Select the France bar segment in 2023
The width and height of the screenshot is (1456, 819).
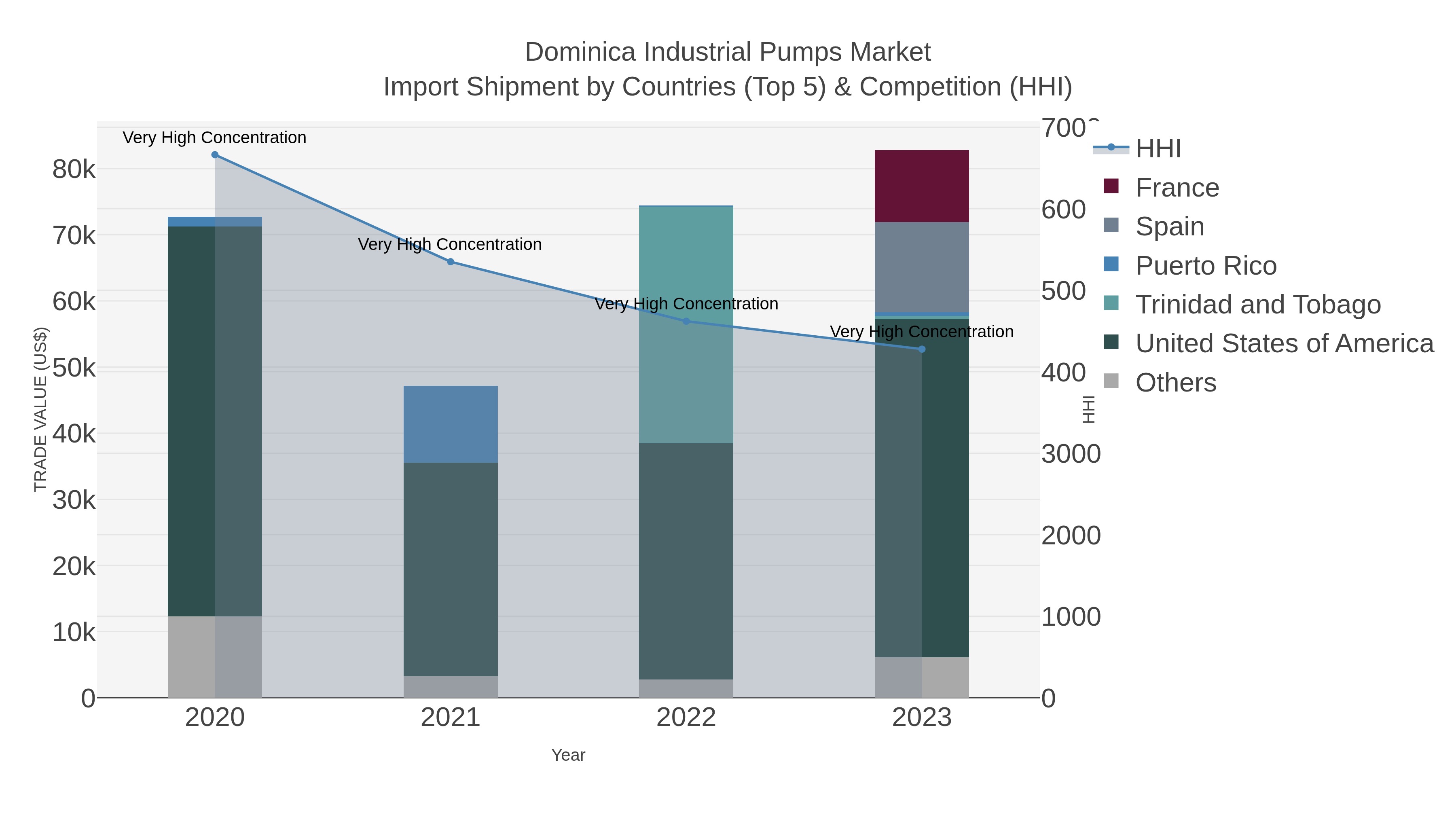pyautogui.click(x=922, y=186)
